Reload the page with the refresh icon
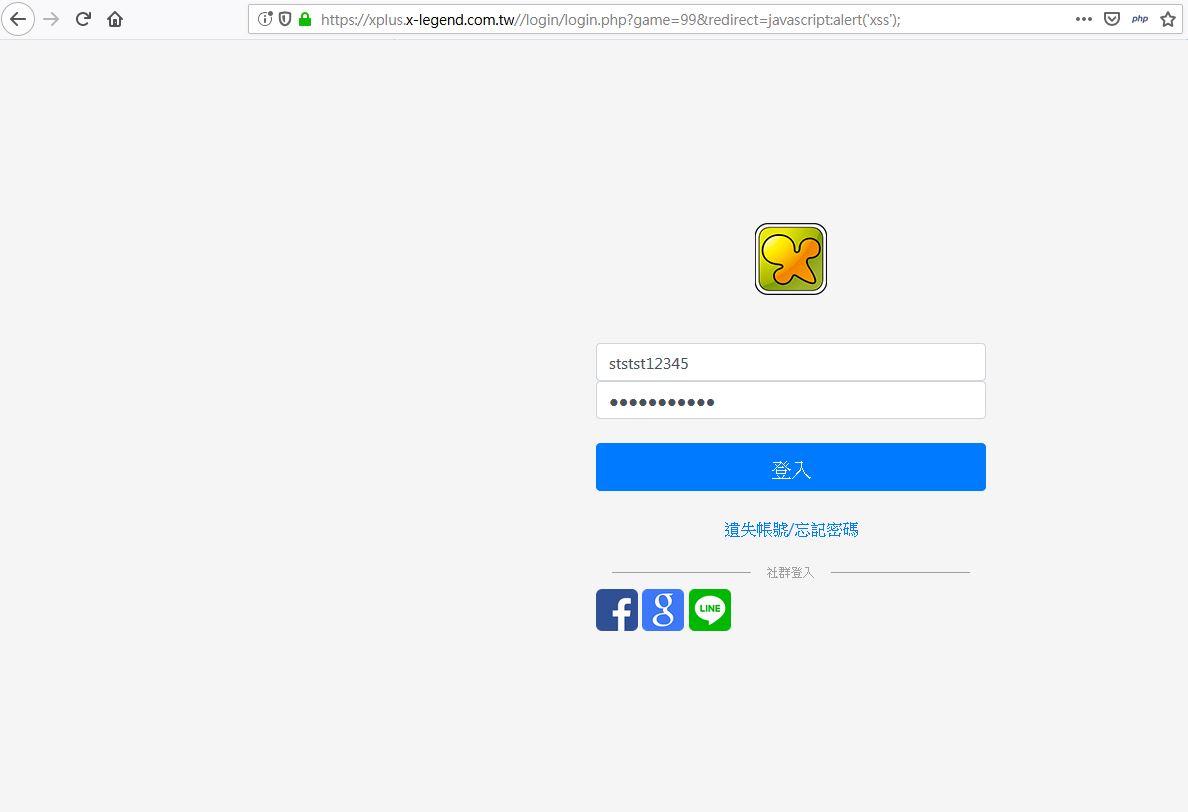The image size is (1188, 812). coord(83,19)
